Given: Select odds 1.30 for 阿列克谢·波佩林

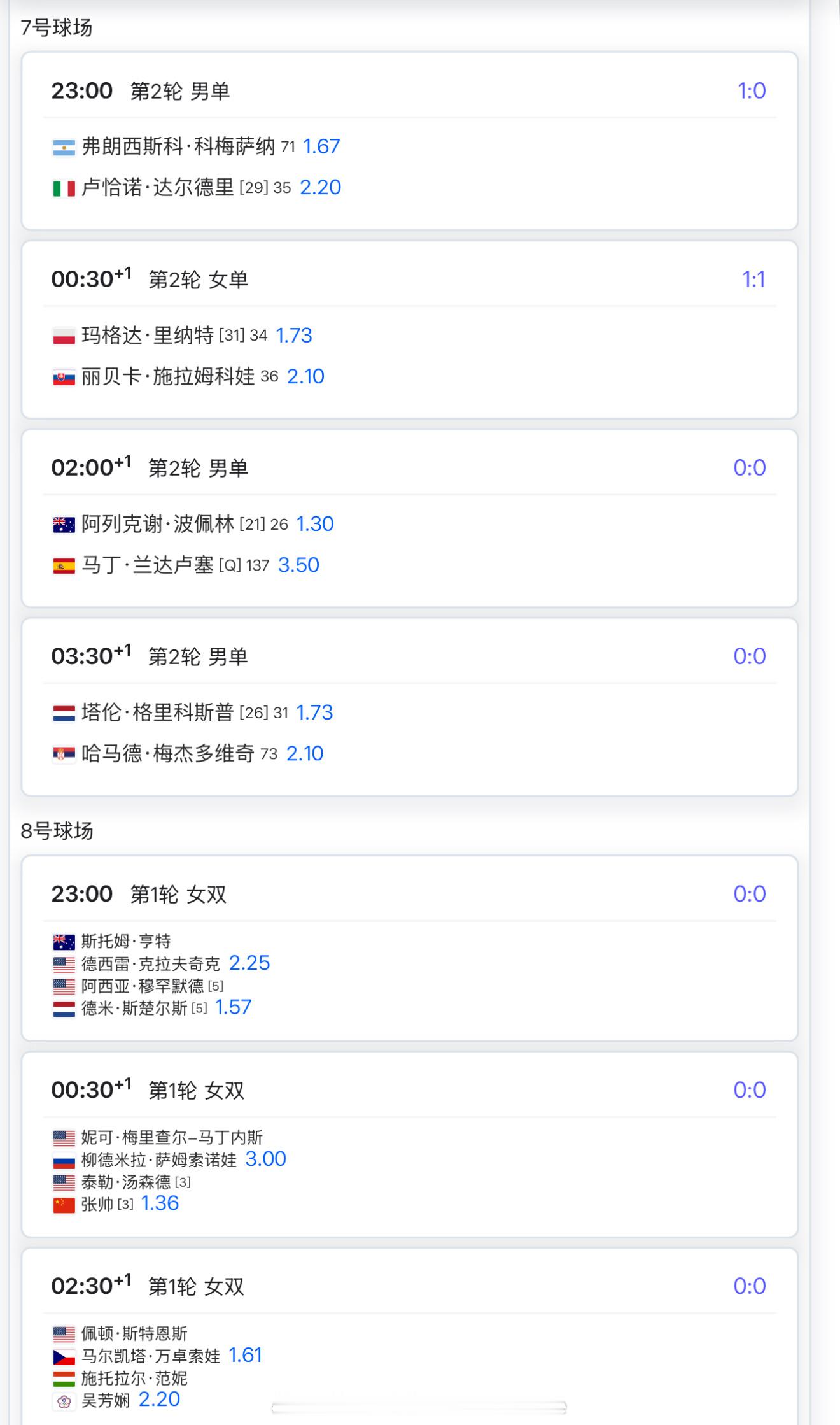Looking at the screenshot, I should [x=315, y=524].
